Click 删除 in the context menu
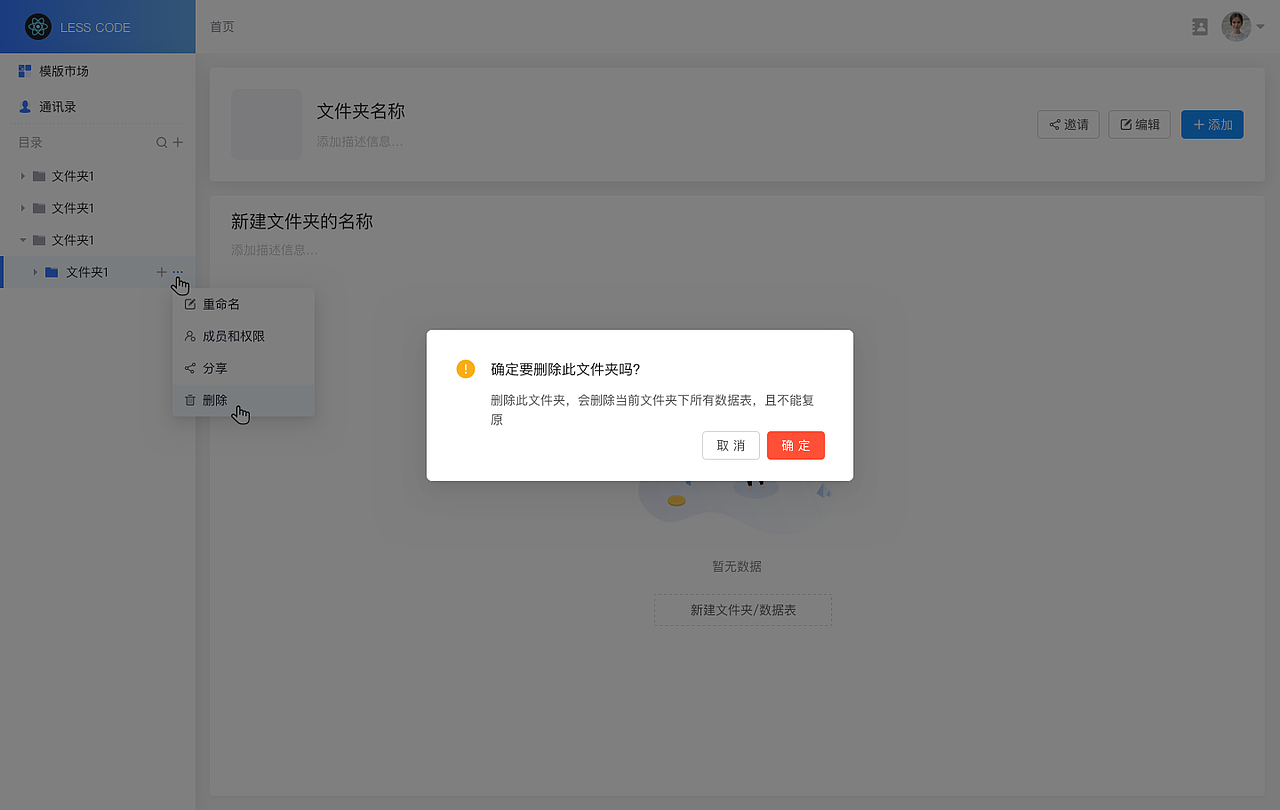1280x810 pixels. tap(213, 400)
